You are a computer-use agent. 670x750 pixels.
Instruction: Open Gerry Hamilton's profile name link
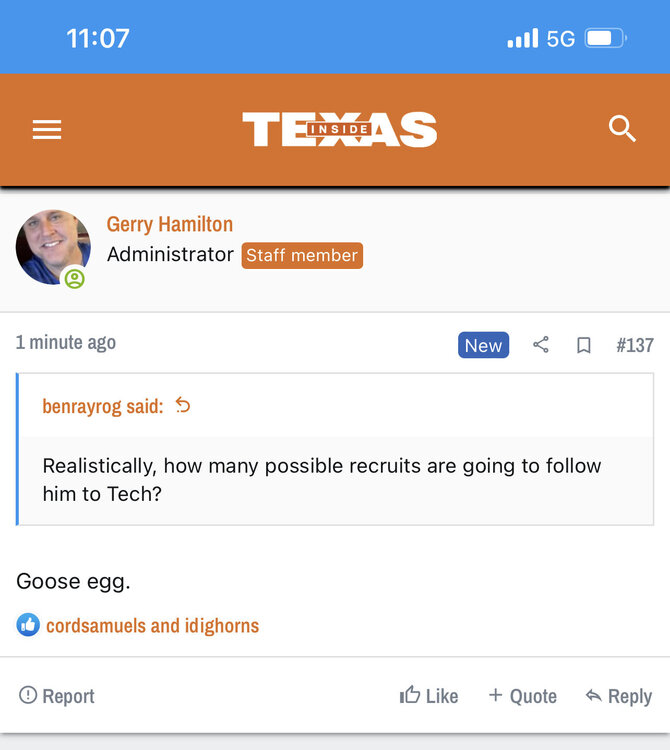click(169, 224)
